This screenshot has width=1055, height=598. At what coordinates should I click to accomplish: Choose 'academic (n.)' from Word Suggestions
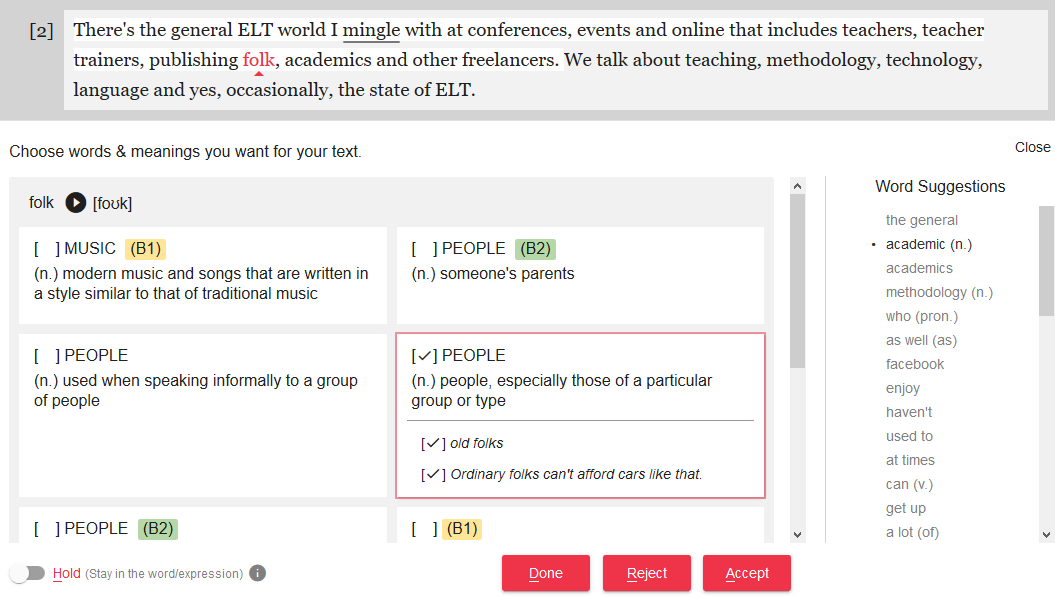tap(928, 244)
